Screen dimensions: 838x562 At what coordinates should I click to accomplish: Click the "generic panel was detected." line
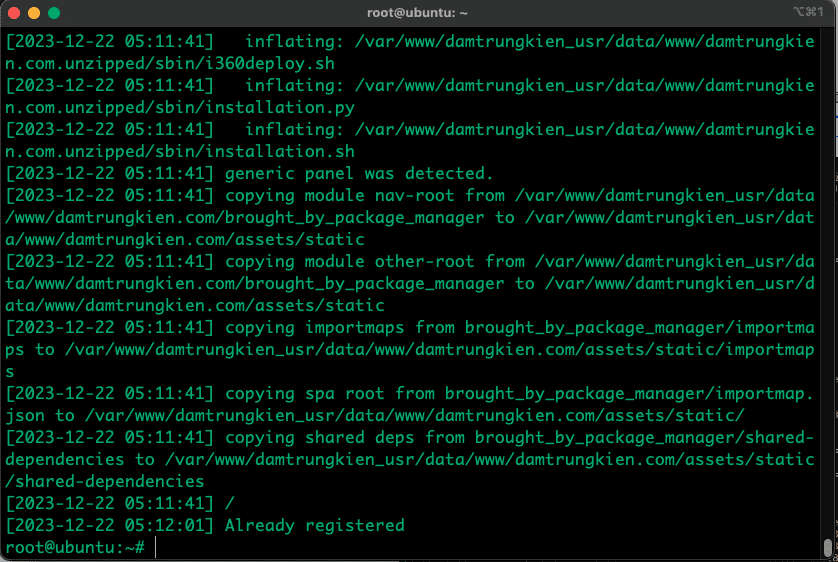(359, 174)
